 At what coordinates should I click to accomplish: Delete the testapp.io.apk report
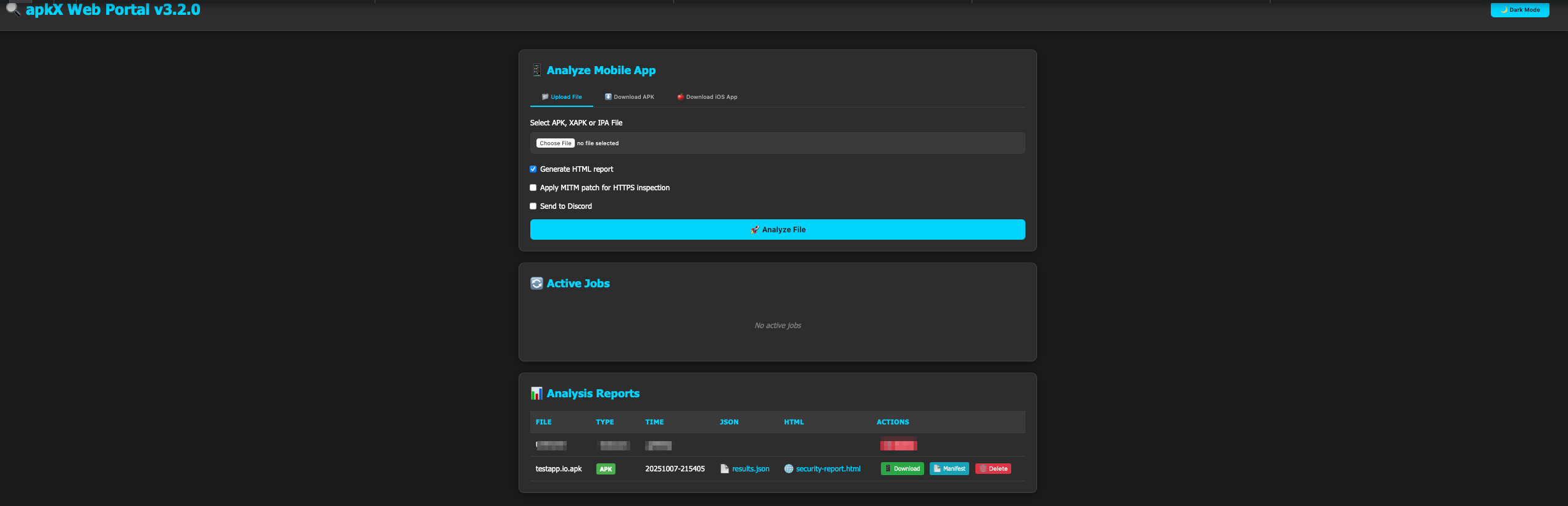point(993,469)
